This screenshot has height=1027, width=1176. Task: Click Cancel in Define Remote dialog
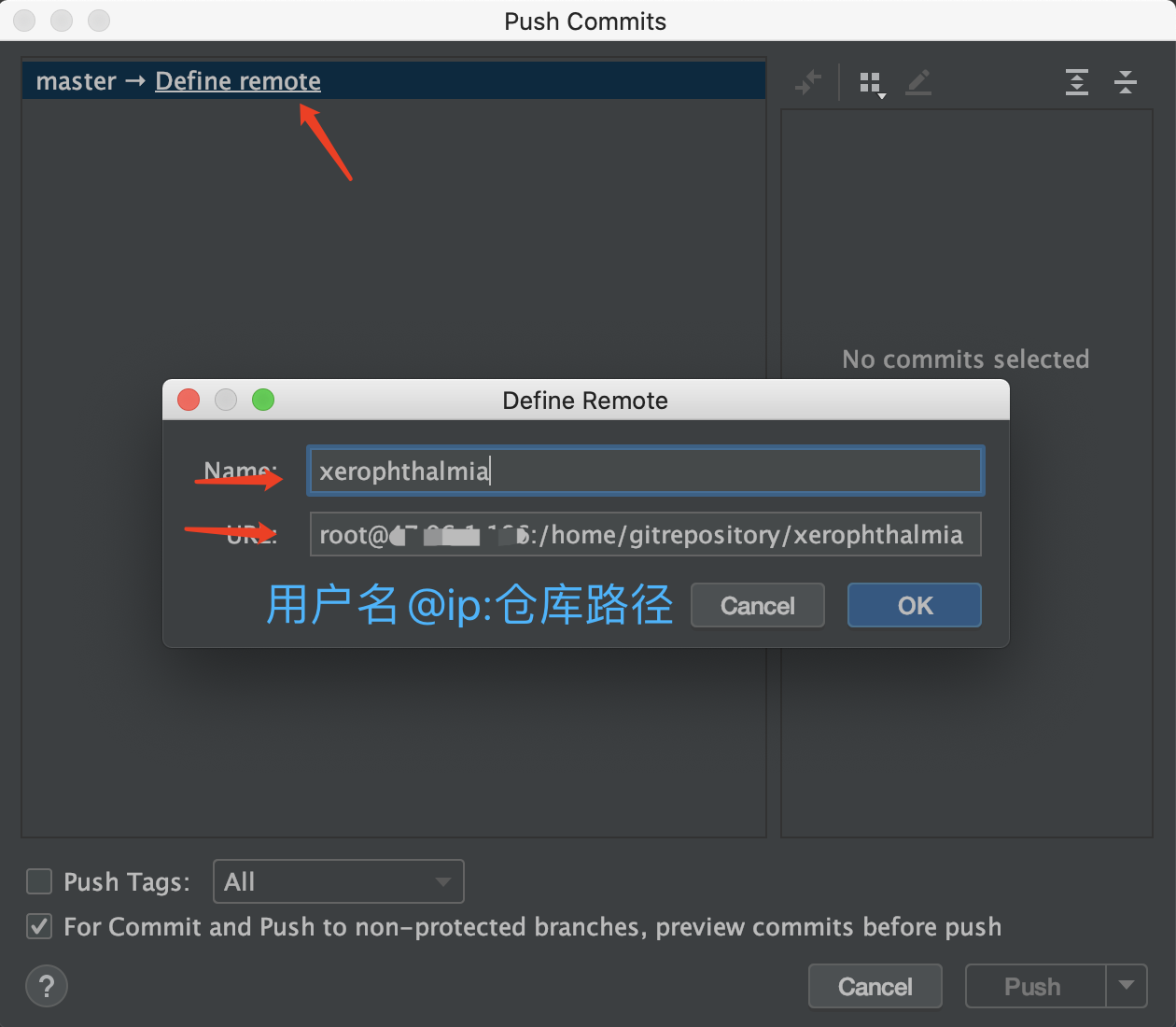(758, 605)
